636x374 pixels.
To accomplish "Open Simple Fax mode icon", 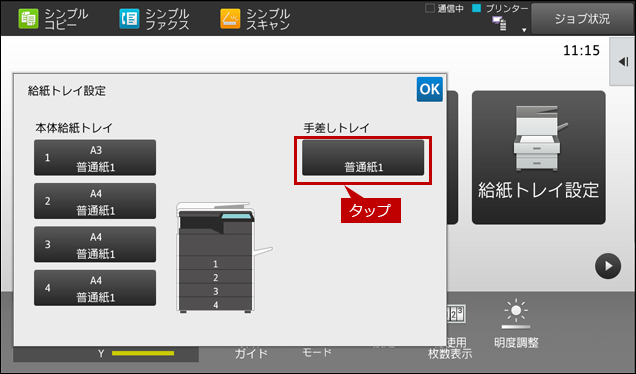I will point(129,19).
